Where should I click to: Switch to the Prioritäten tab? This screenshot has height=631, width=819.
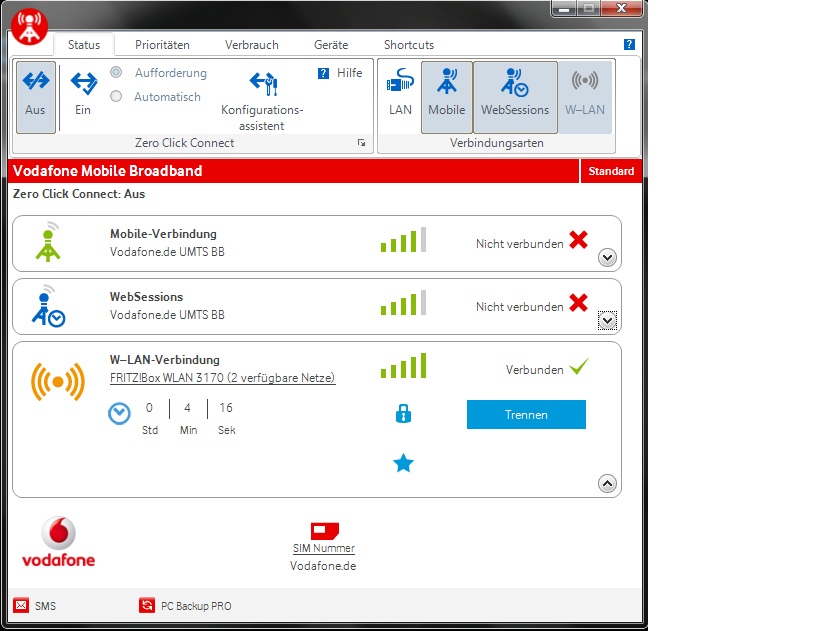(x=162, y=45)
